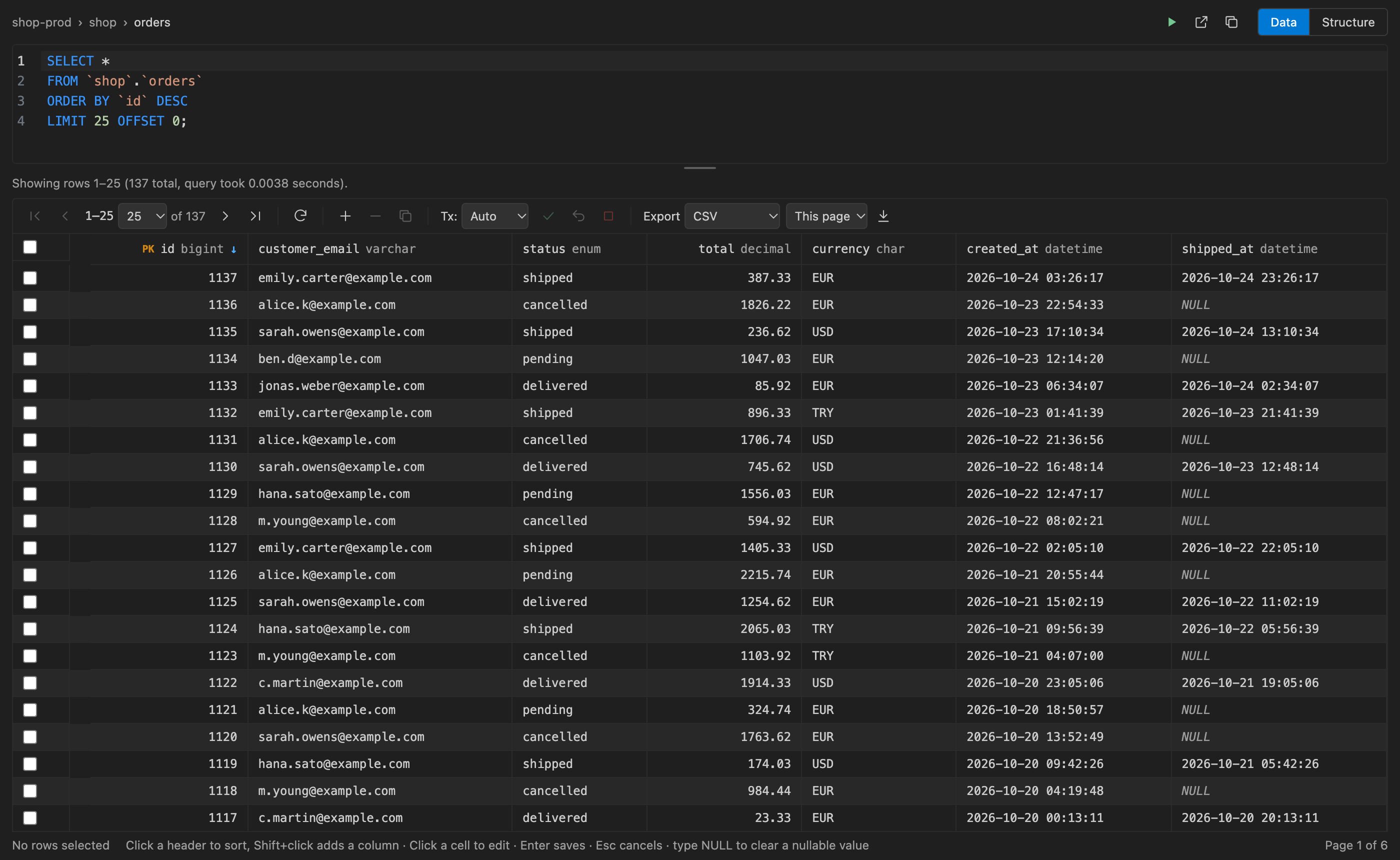Image resolution: width=1400 pixels, height=860 pixels.
Task: Tick the checkbox for order 1130
Action: (30, 467)
